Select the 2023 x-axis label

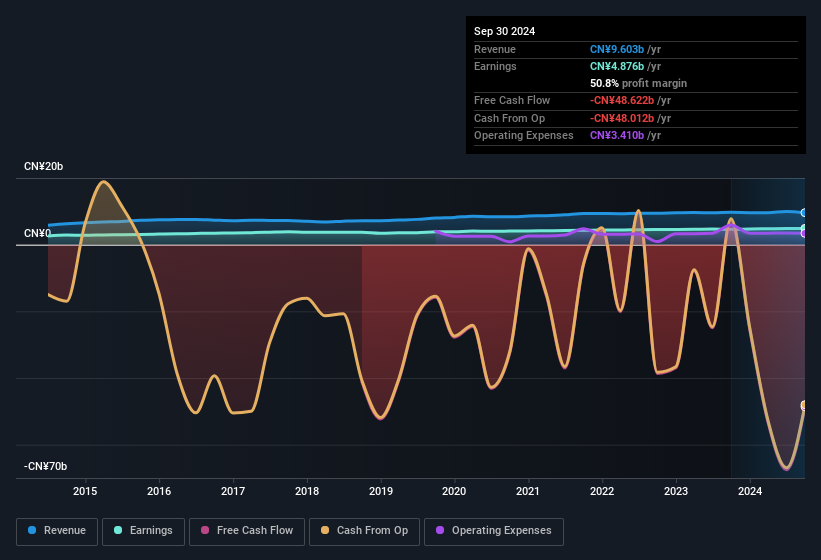(676, 491)
